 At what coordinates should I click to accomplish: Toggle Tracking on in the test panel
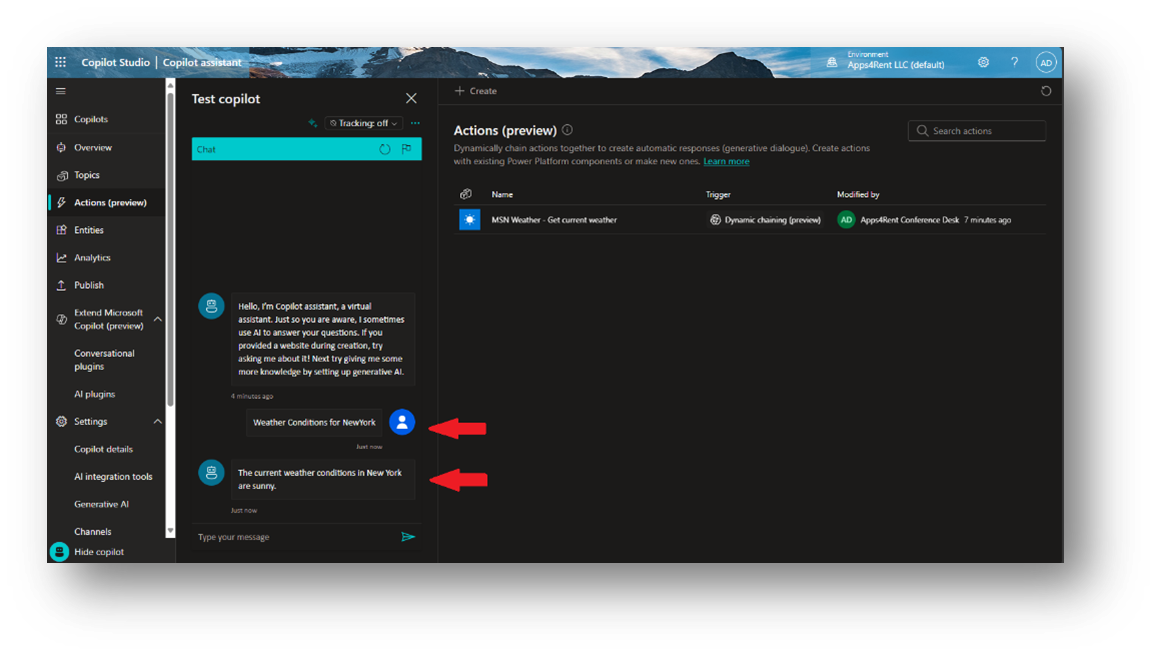363,122
